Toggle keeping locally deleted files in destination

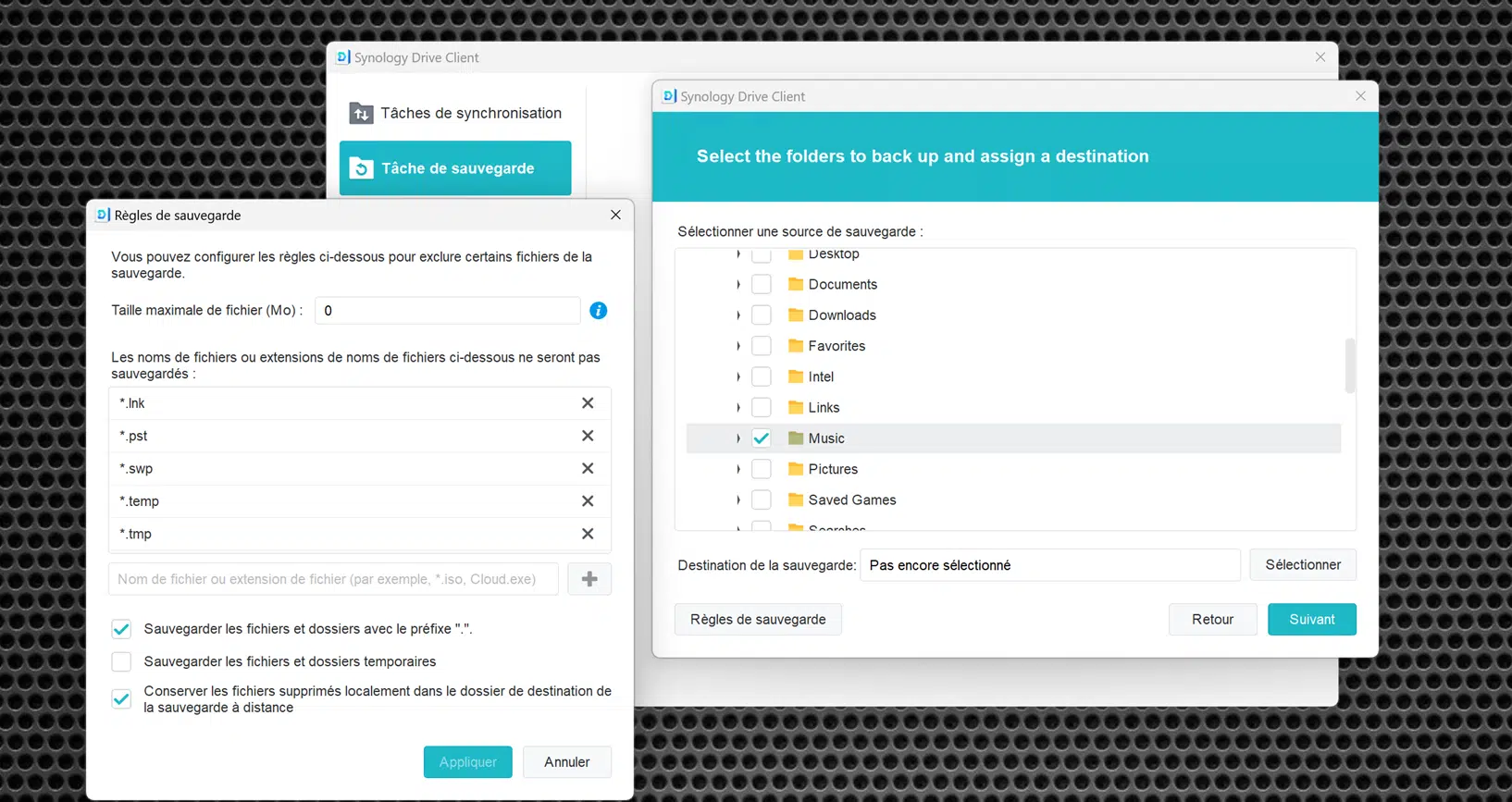pyautogui.click(x=121, y=699)
